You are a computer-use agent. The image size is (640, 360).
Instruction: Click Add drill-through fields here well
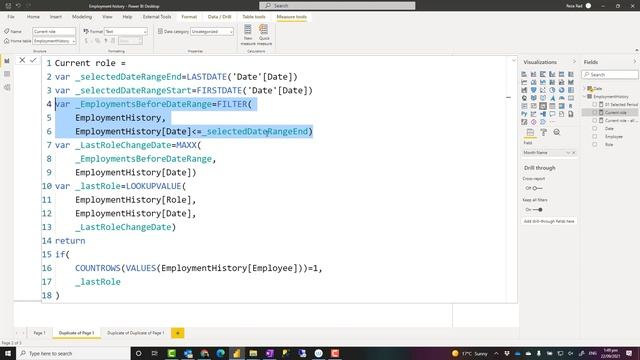[549, 221]
